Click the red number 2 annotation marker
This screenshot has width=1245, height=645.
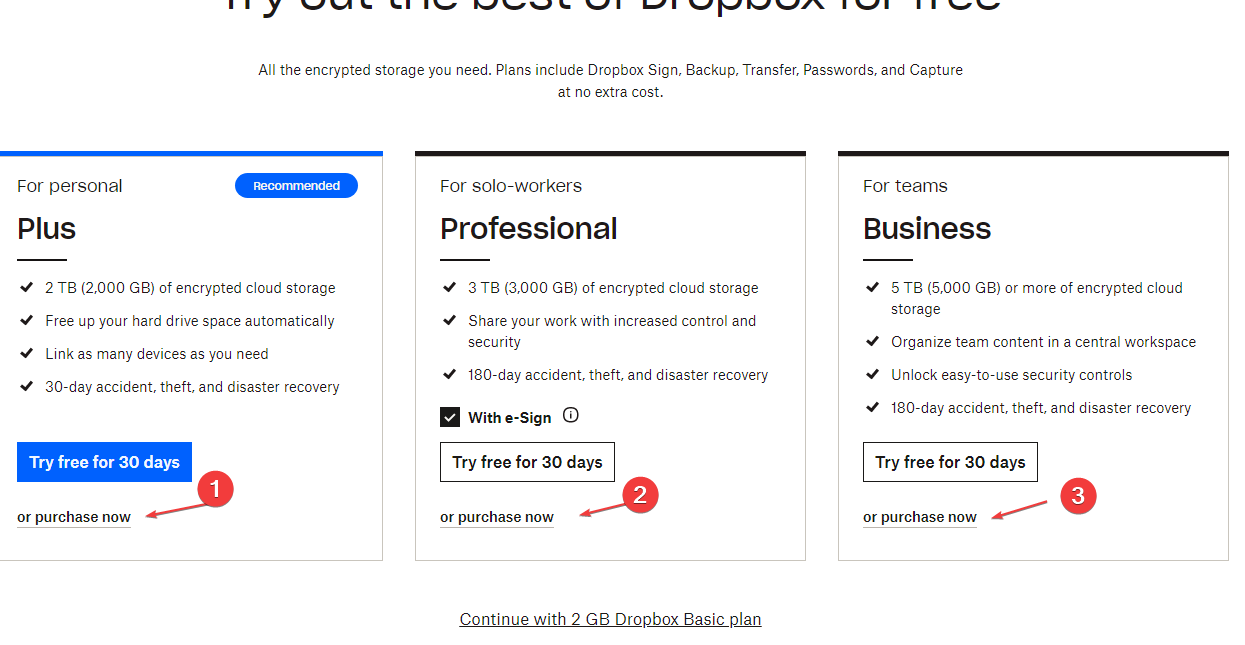click(x=640, y=494)
